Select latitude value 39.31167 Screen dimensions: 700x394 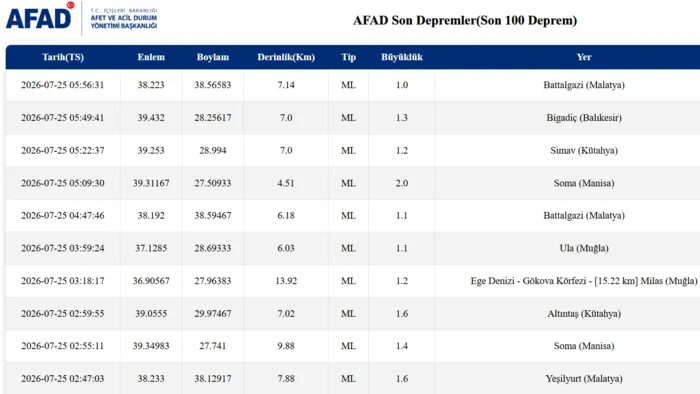151,183
